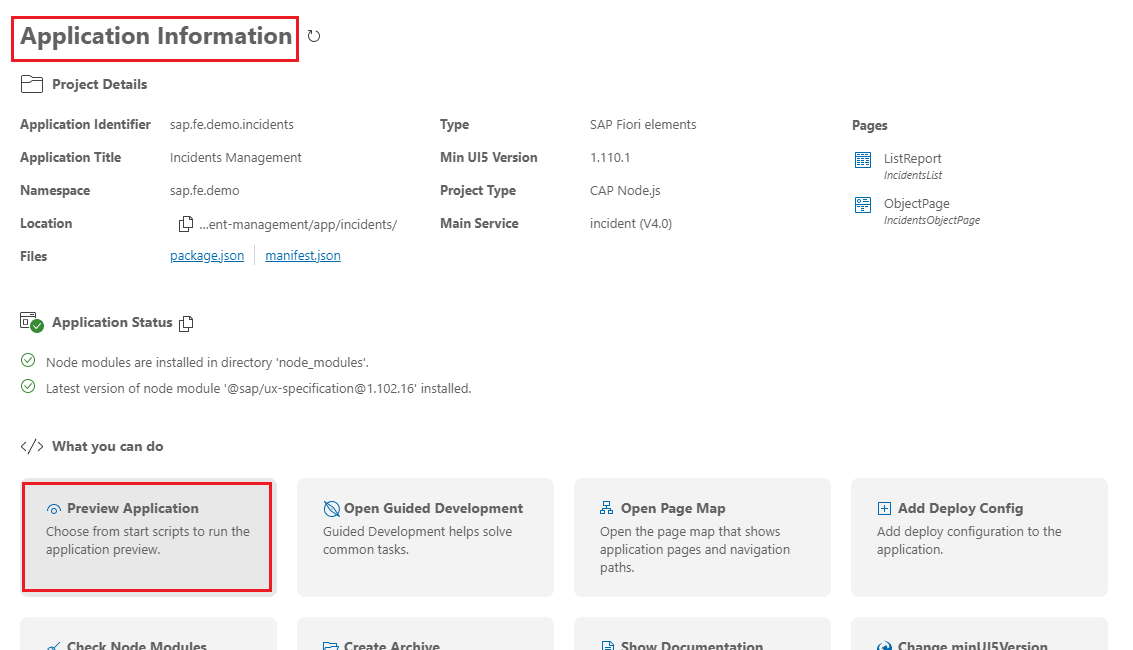The image size is (1133, 650).
Task: Click main service value incident (V4.0)
Action: [631, 224]
